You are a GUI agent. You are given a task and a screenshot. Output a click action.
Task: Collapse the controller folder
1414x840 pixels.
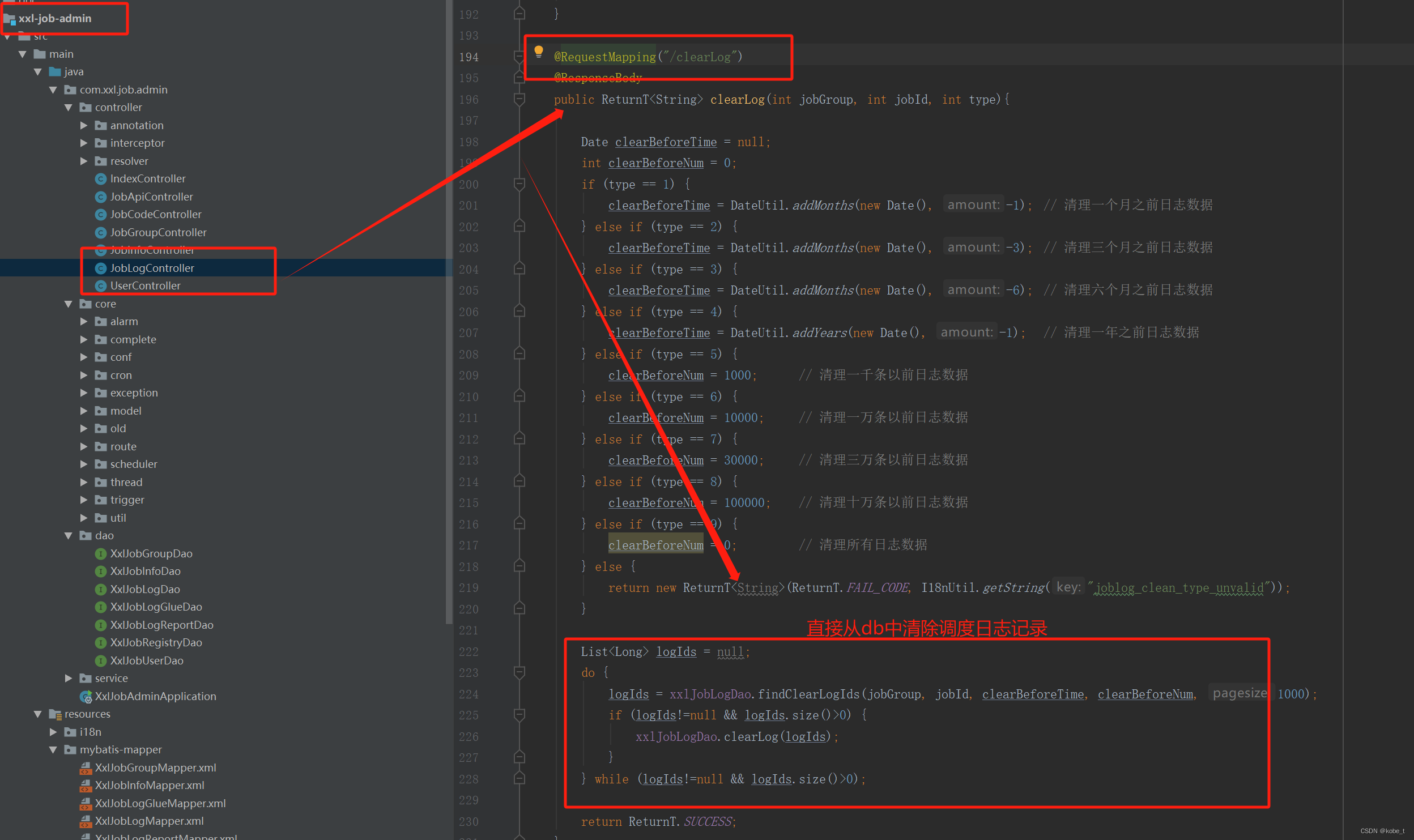69,108
